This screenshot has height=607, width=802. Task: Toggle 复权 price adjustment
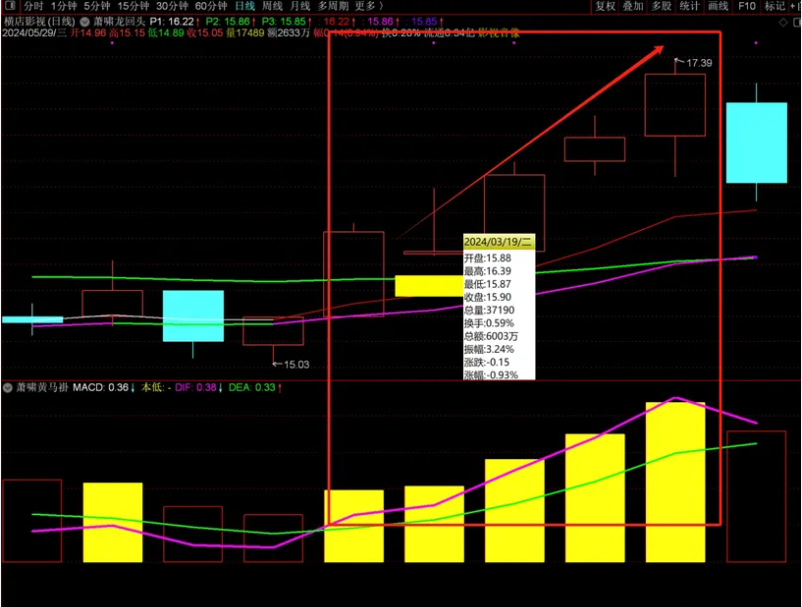pyautogui.click(x=606, y=6)
